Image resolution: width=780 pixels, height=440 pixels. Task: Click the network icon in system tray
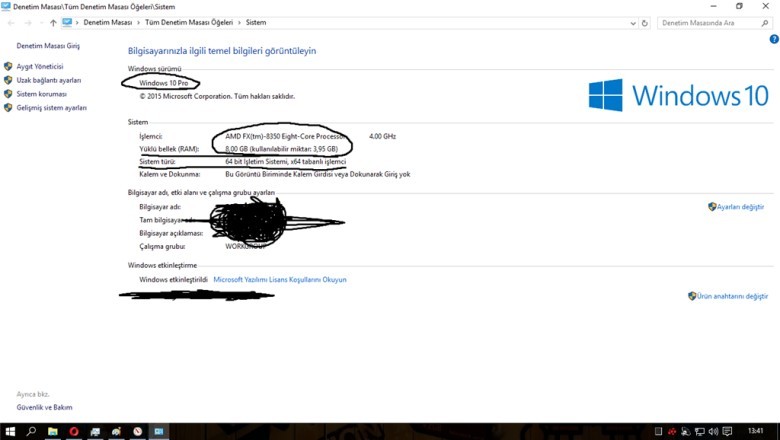pyautogui.click(x=699, y=432)
